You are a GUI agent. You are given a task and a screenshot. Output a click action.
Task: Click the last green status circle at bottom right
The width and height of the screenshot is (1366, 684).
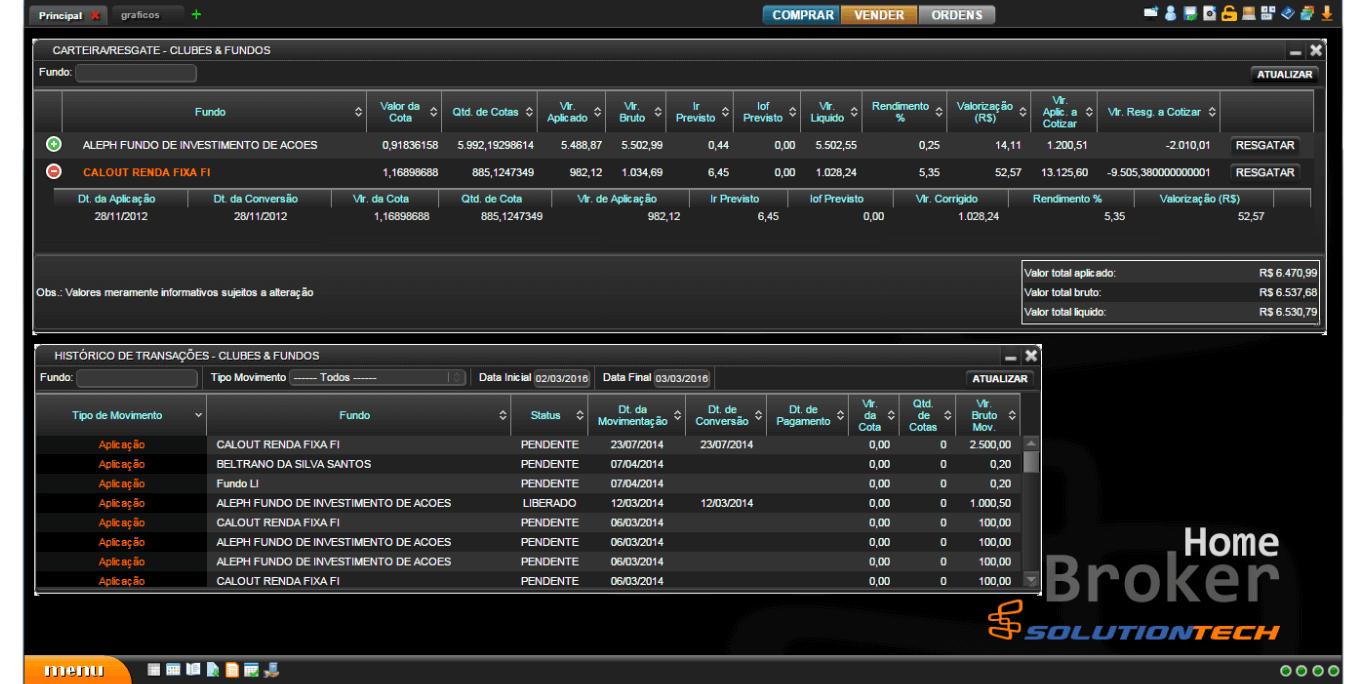pos(1333,671)
